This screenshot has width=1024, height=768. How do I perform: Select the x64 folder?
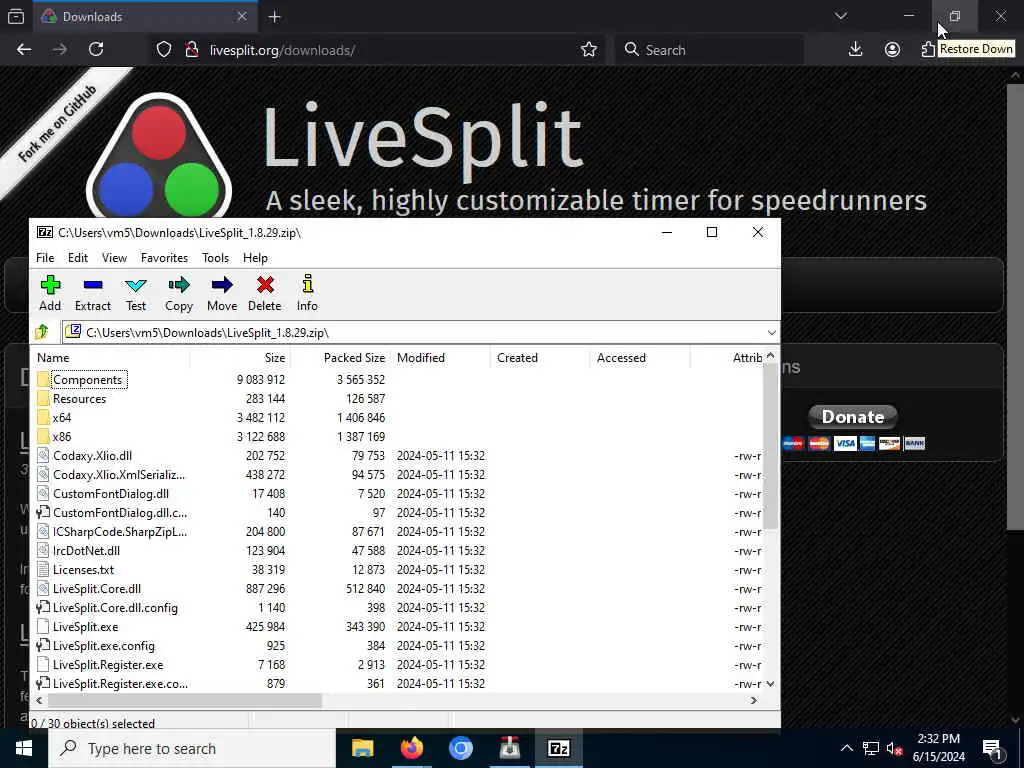[x=62, y=418]
